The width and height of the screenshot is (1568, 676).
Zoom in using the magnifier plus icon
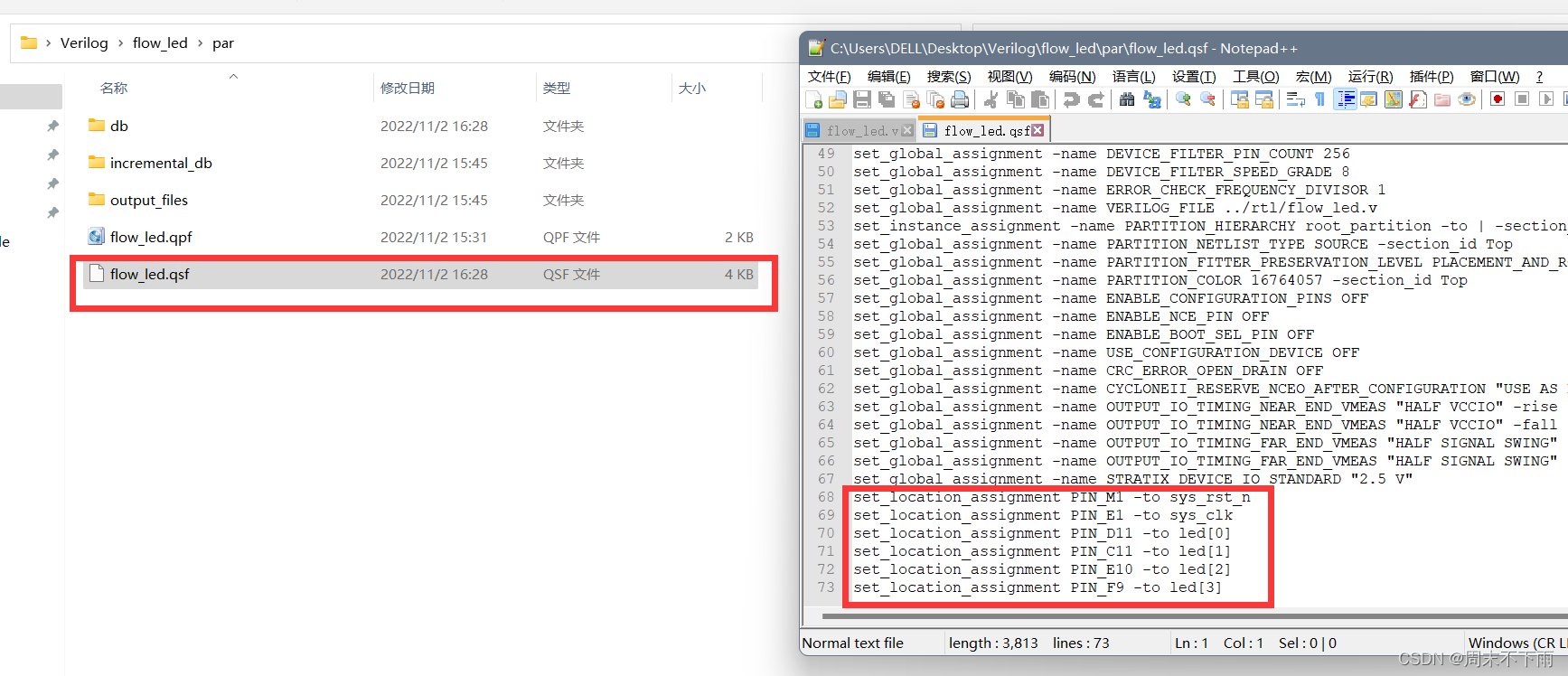[1183, 99]
